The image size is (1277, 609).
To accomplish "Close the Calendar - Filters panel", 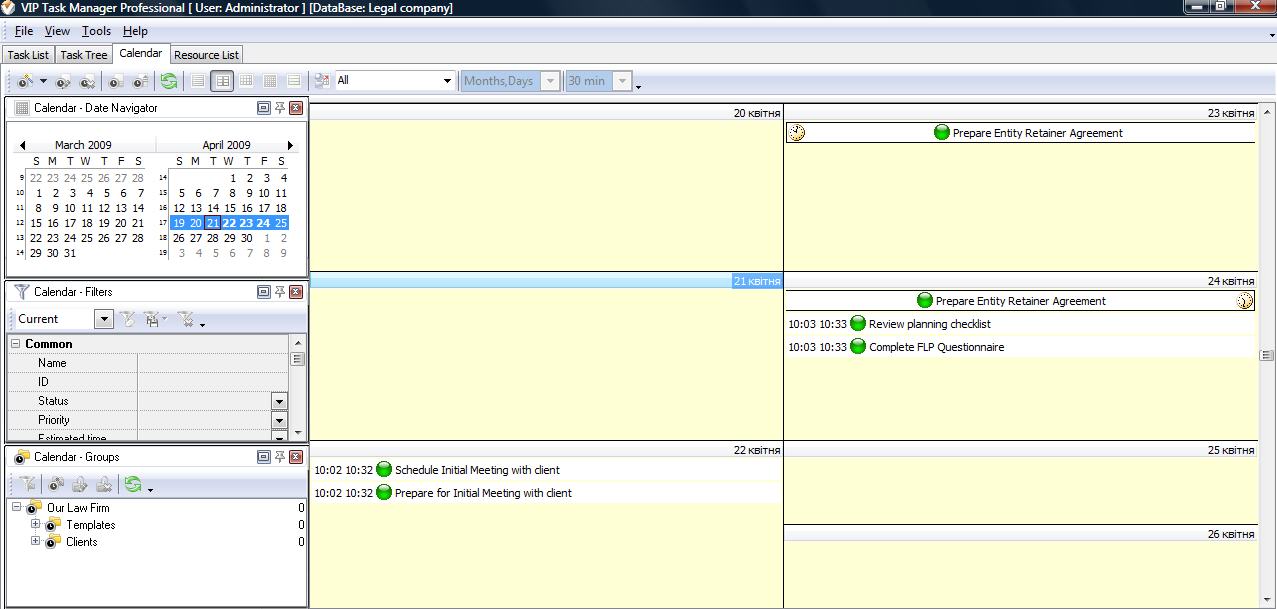I will tap(296, 292).
